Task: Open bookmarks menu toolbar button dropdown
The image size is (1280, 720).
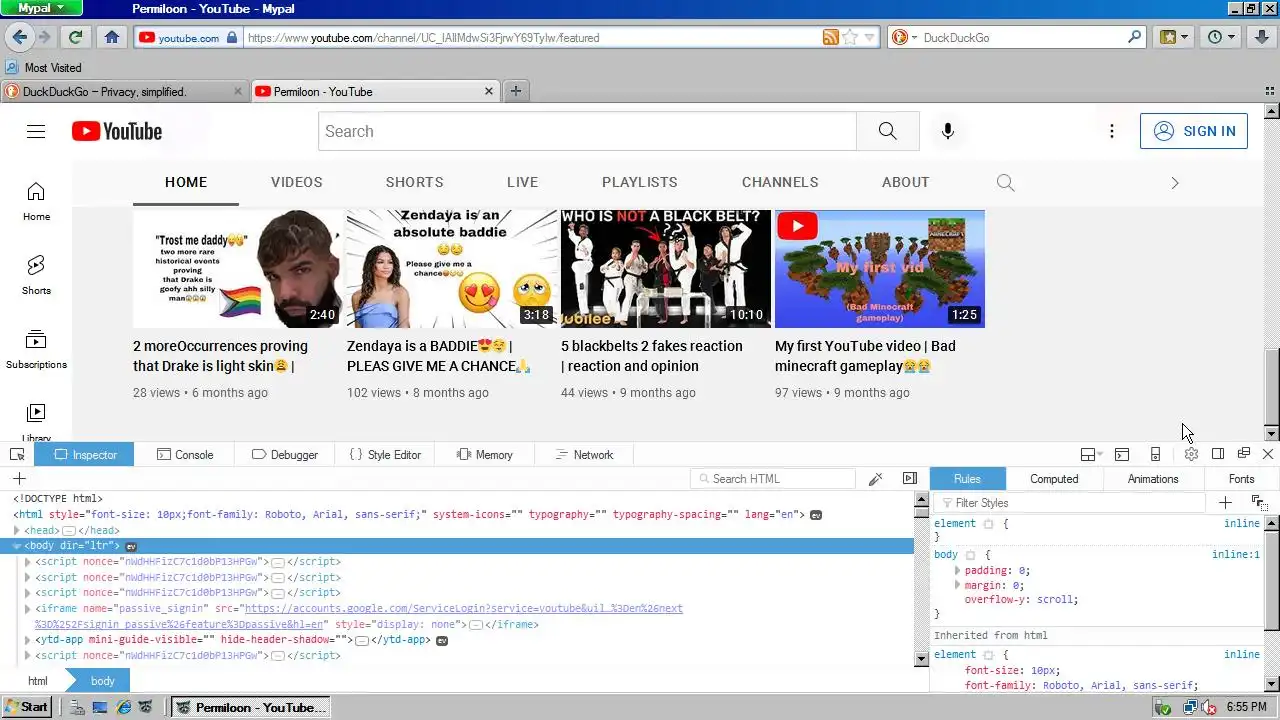Action: click(1174, 37)
